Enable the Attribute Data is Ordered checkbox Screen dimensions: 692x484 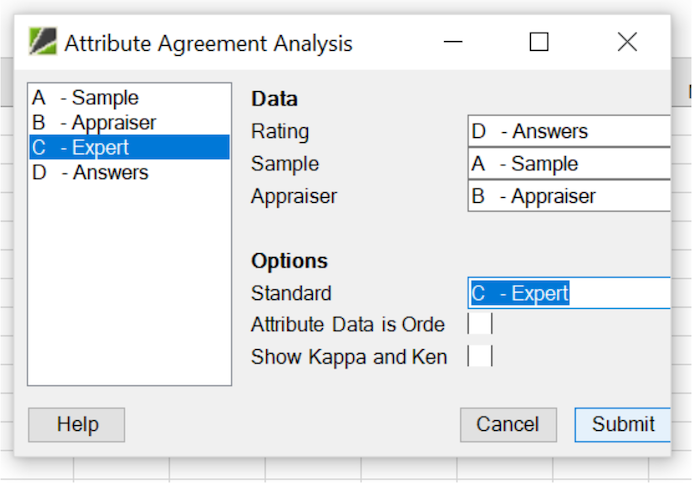[480, 324]
